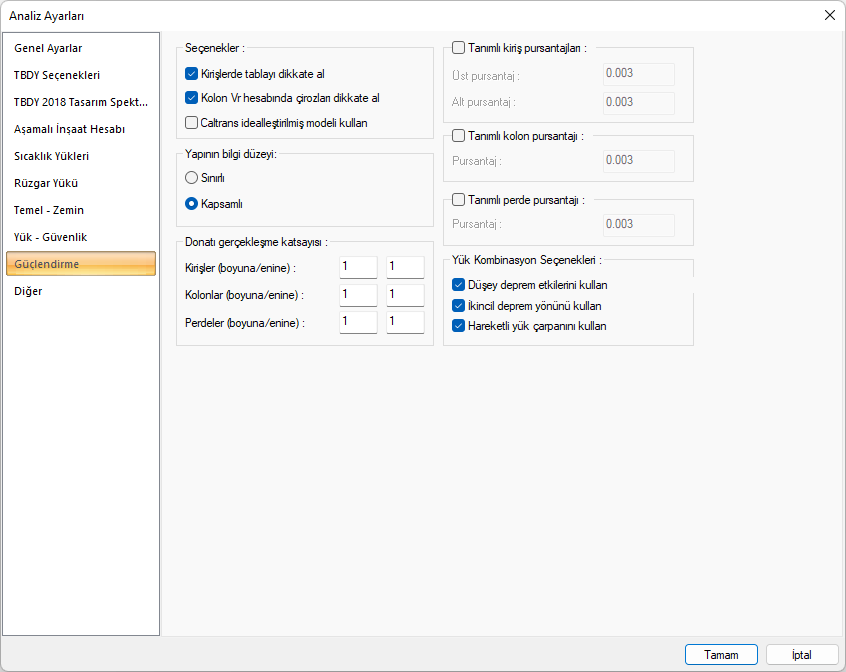
Task: Uncheck İkincil deprem yönünü kullan
Action: click(459, 305)
